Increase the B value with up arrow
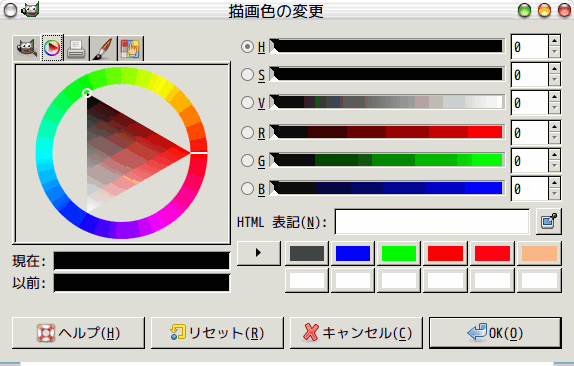 tap(554, 183)
